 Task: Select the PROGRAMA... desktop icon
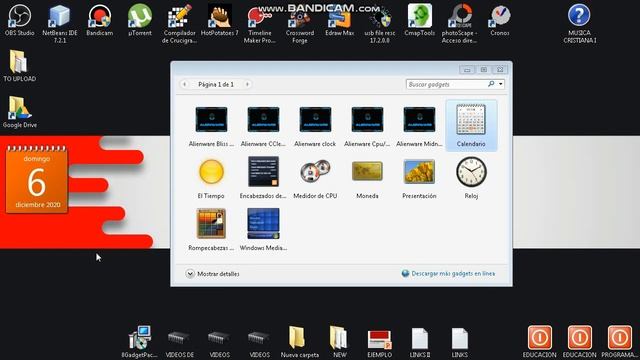point(620,342)
